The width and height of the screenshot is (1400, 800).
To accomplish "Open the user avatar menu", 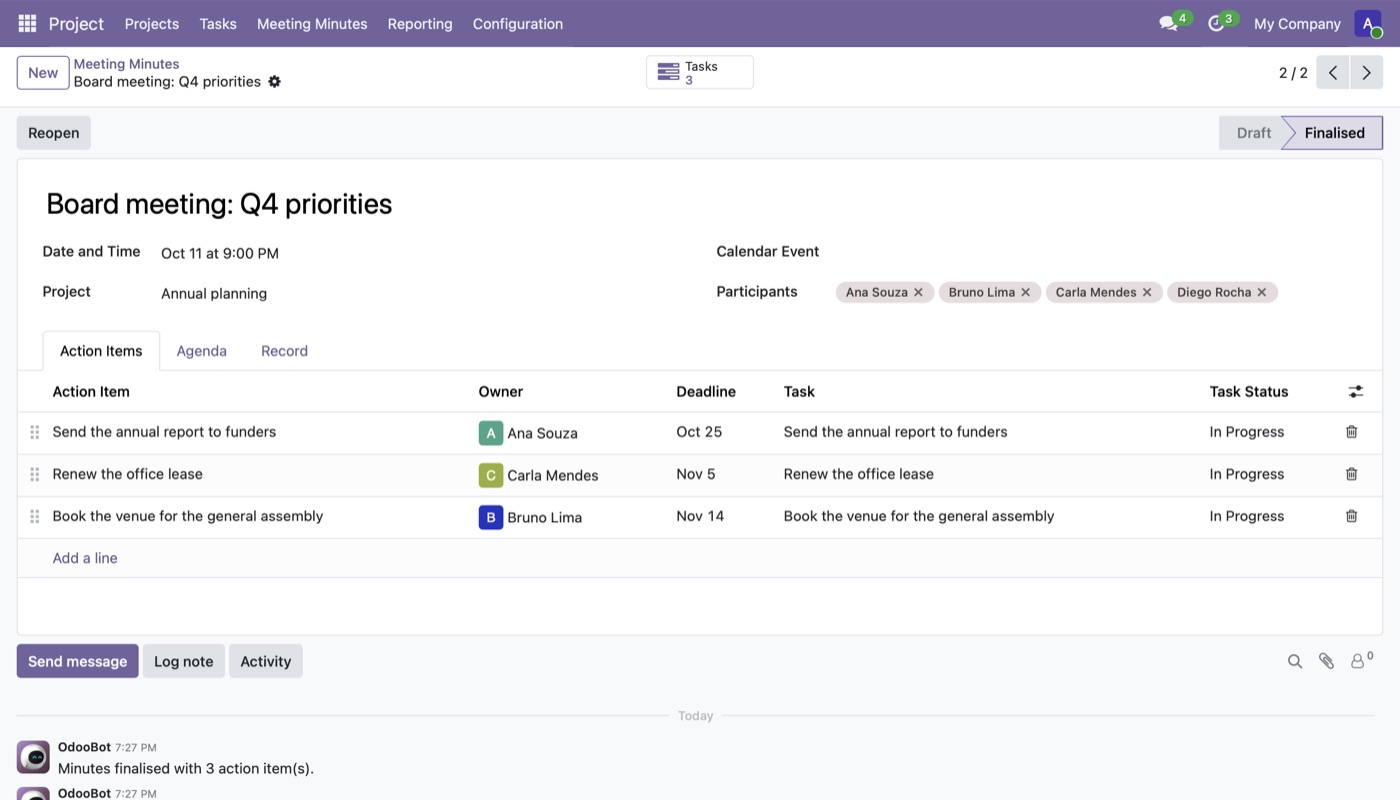I will coord(1367,23).
